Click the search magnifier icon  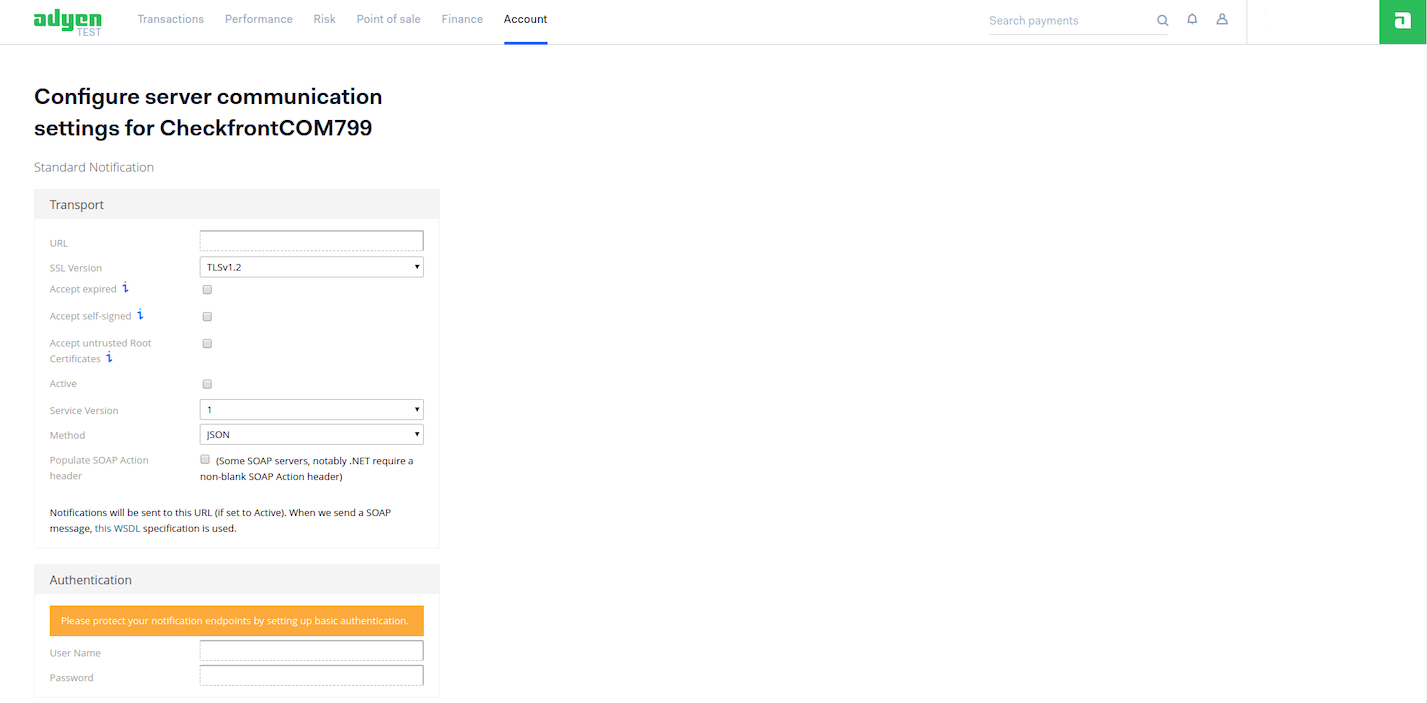(1162, 20)
